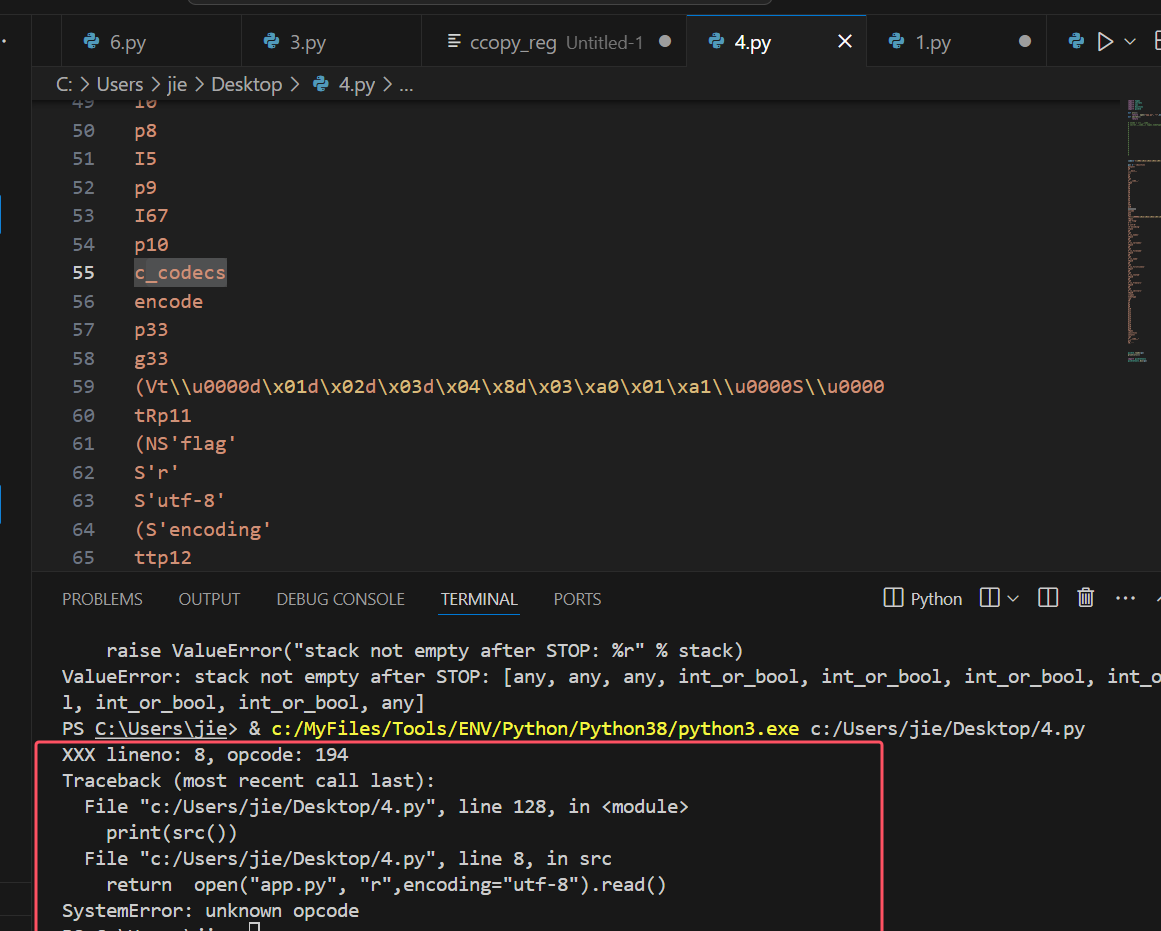
Task: Click 4.py in the breadcrumb path
Action: point(357,84)
